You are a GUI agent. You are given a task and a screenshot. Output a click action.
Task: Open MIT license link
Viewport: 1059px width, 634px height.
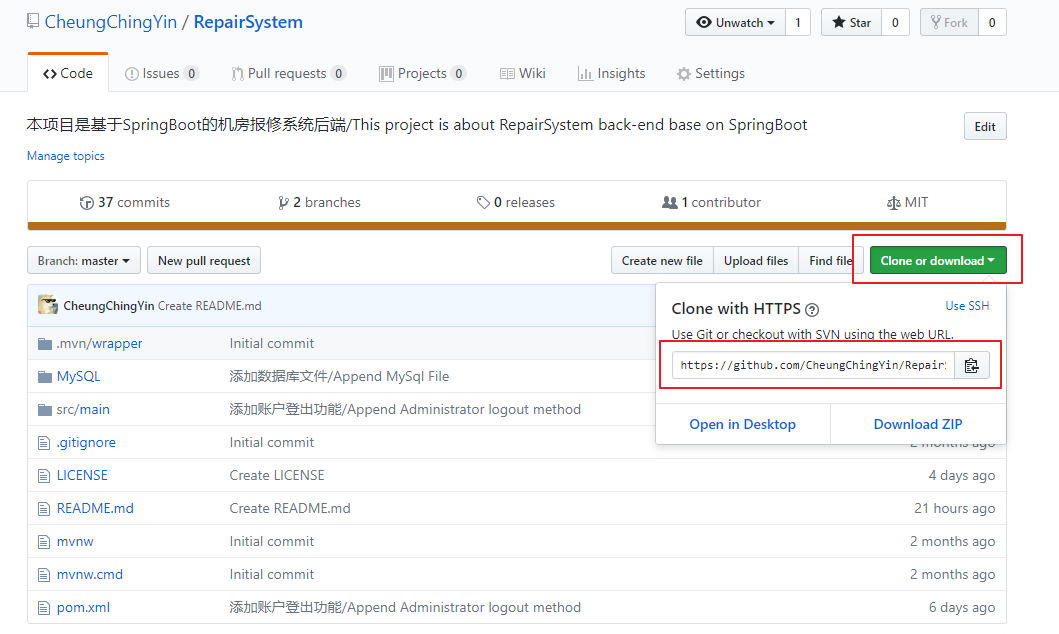click(907, 203)
